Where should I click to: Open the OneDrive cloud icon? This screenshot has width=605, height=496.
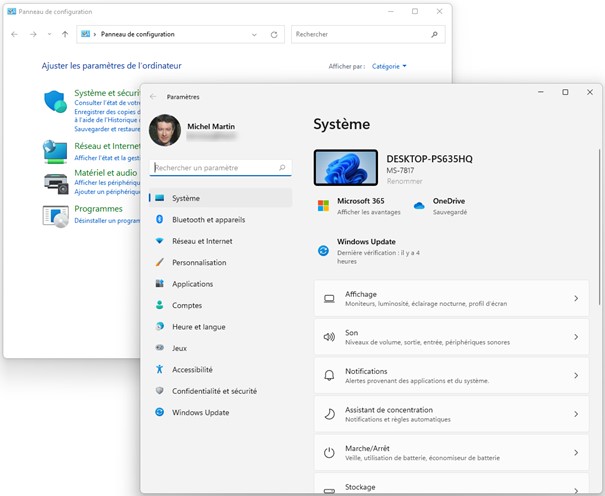click(x=419, y=205)
